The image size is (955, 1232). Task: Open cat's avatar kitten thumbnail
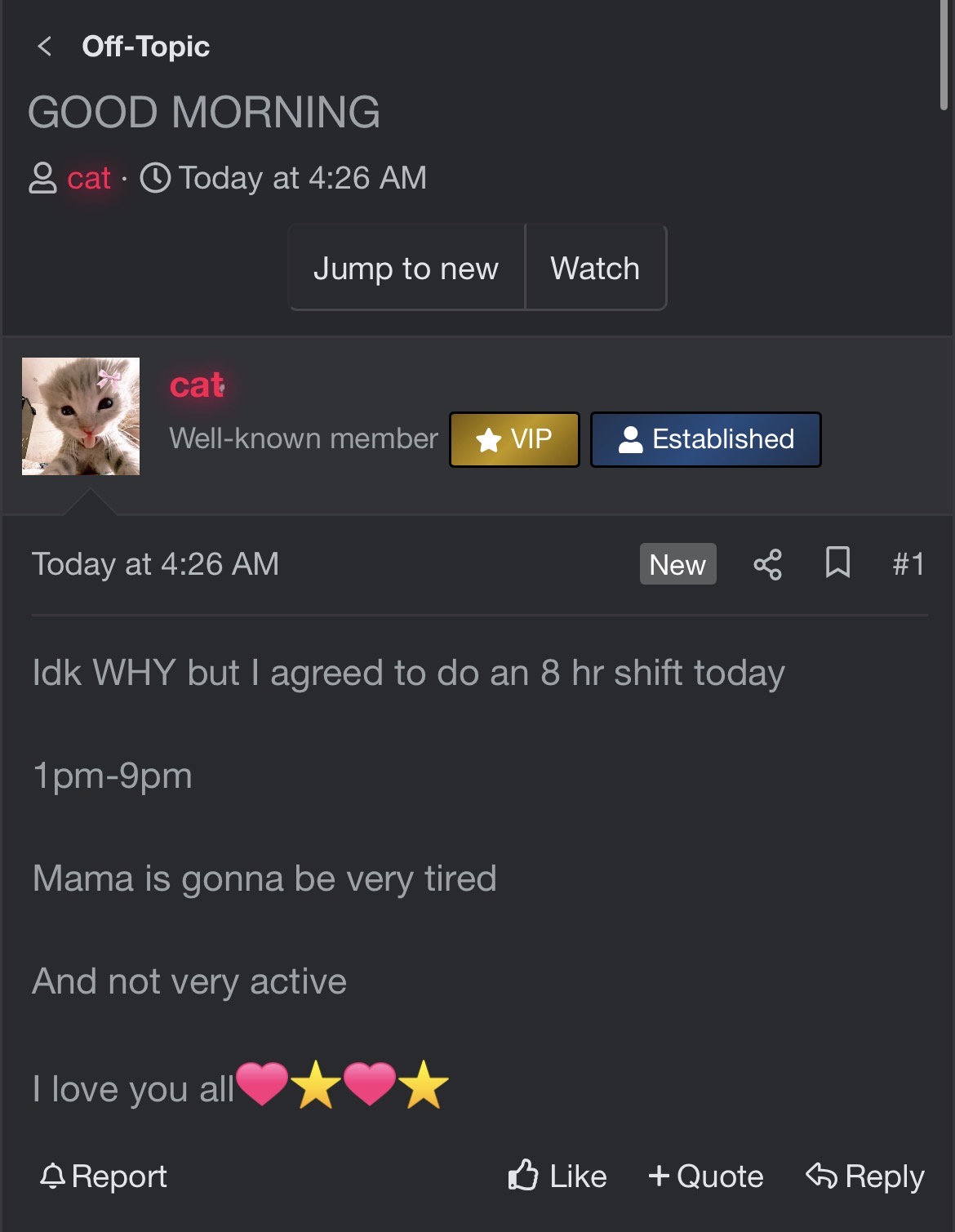[x=81, y=416]
